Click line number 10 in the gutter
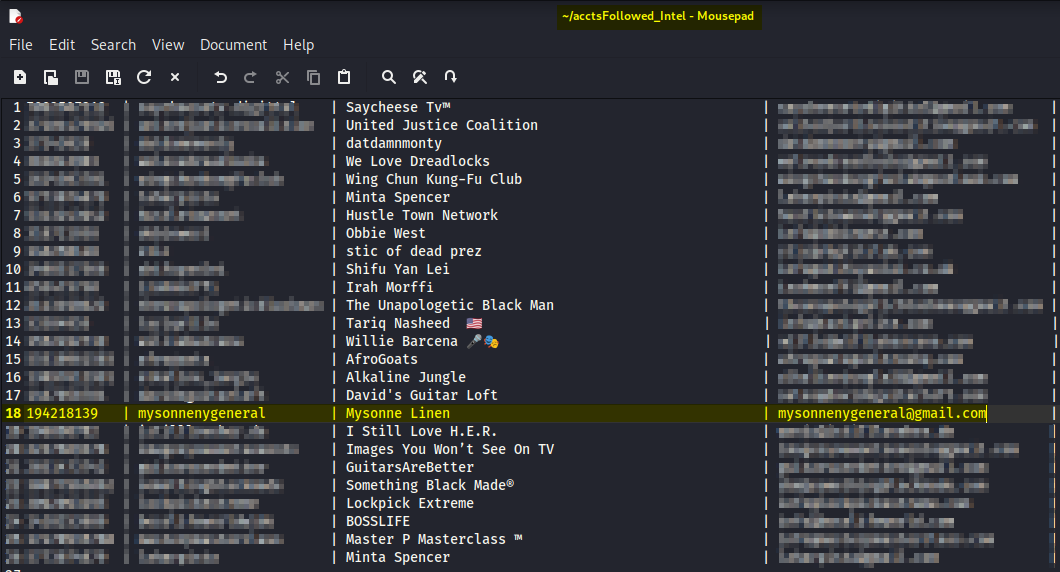 point(14,269)
